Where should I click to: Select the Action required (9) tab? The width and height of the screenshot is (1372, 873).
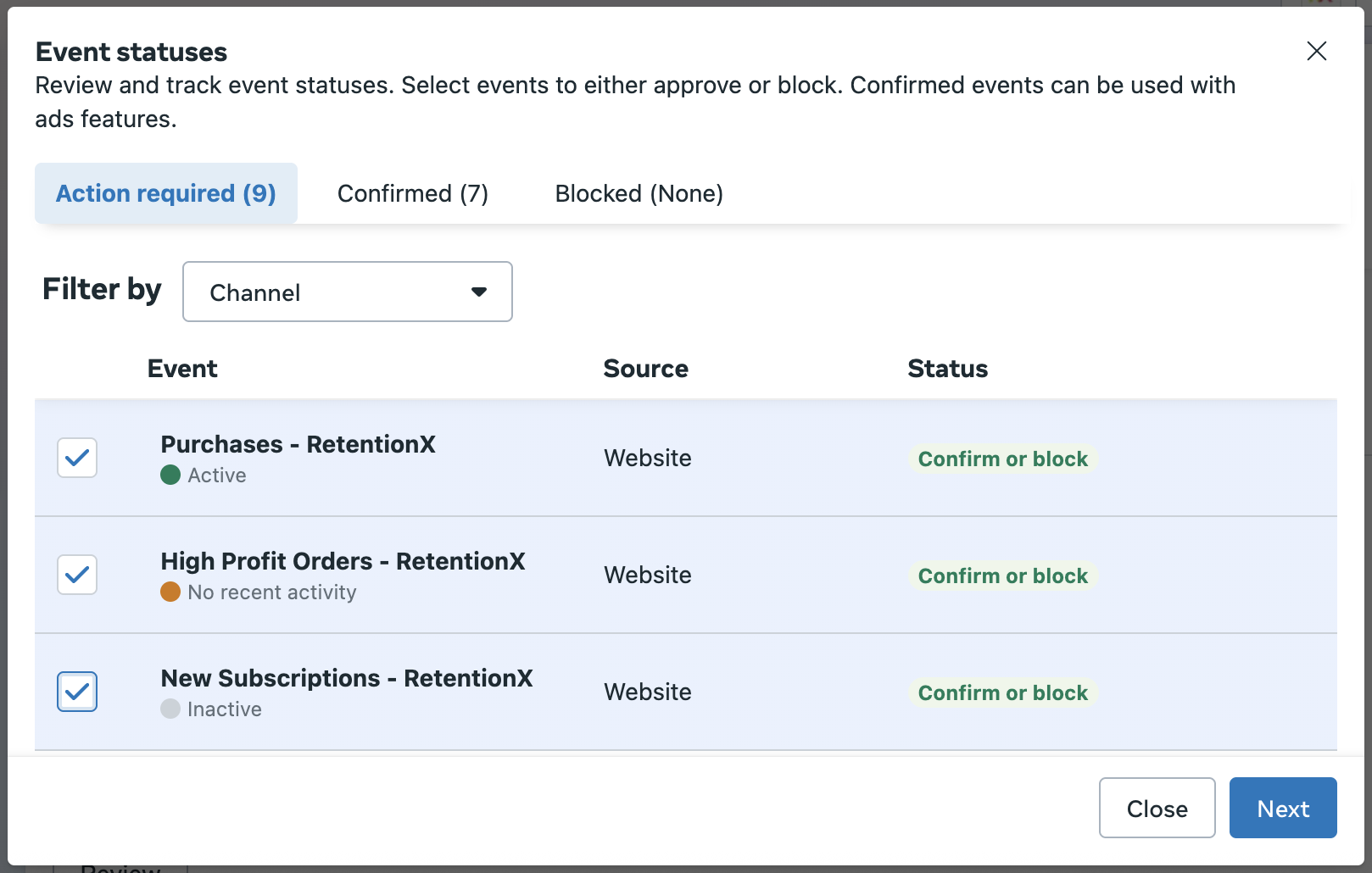click(x=166, y=193)
